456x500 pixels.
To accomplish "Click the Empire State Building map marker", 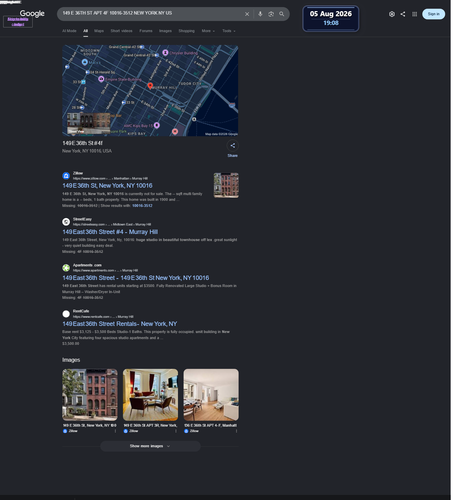I will pos(101,79).
